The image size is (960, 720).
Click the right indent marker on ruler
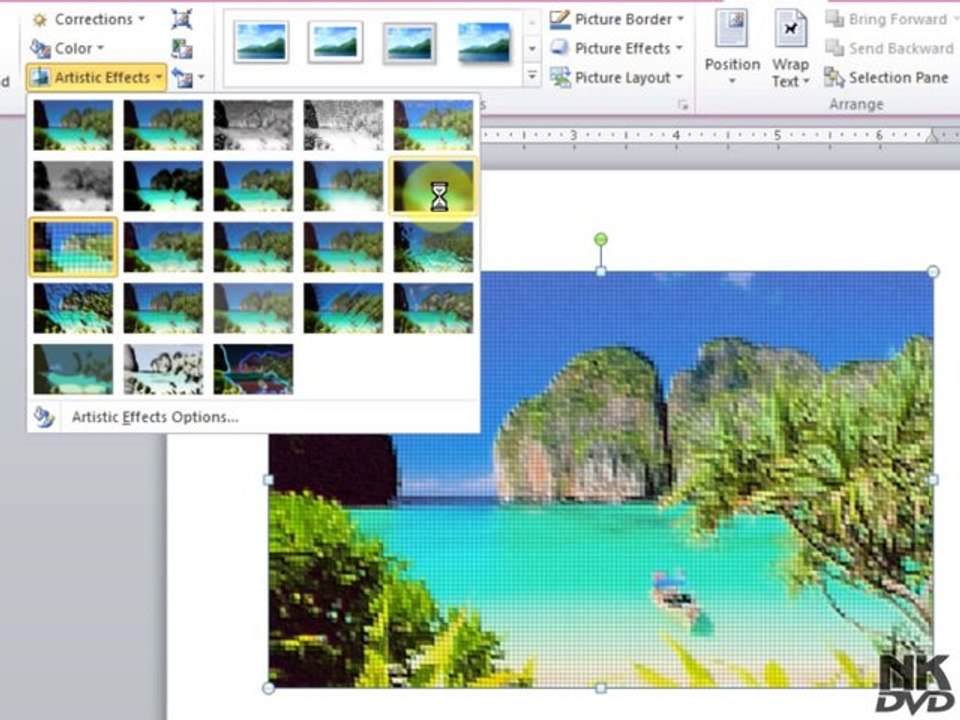coord(932,137)
